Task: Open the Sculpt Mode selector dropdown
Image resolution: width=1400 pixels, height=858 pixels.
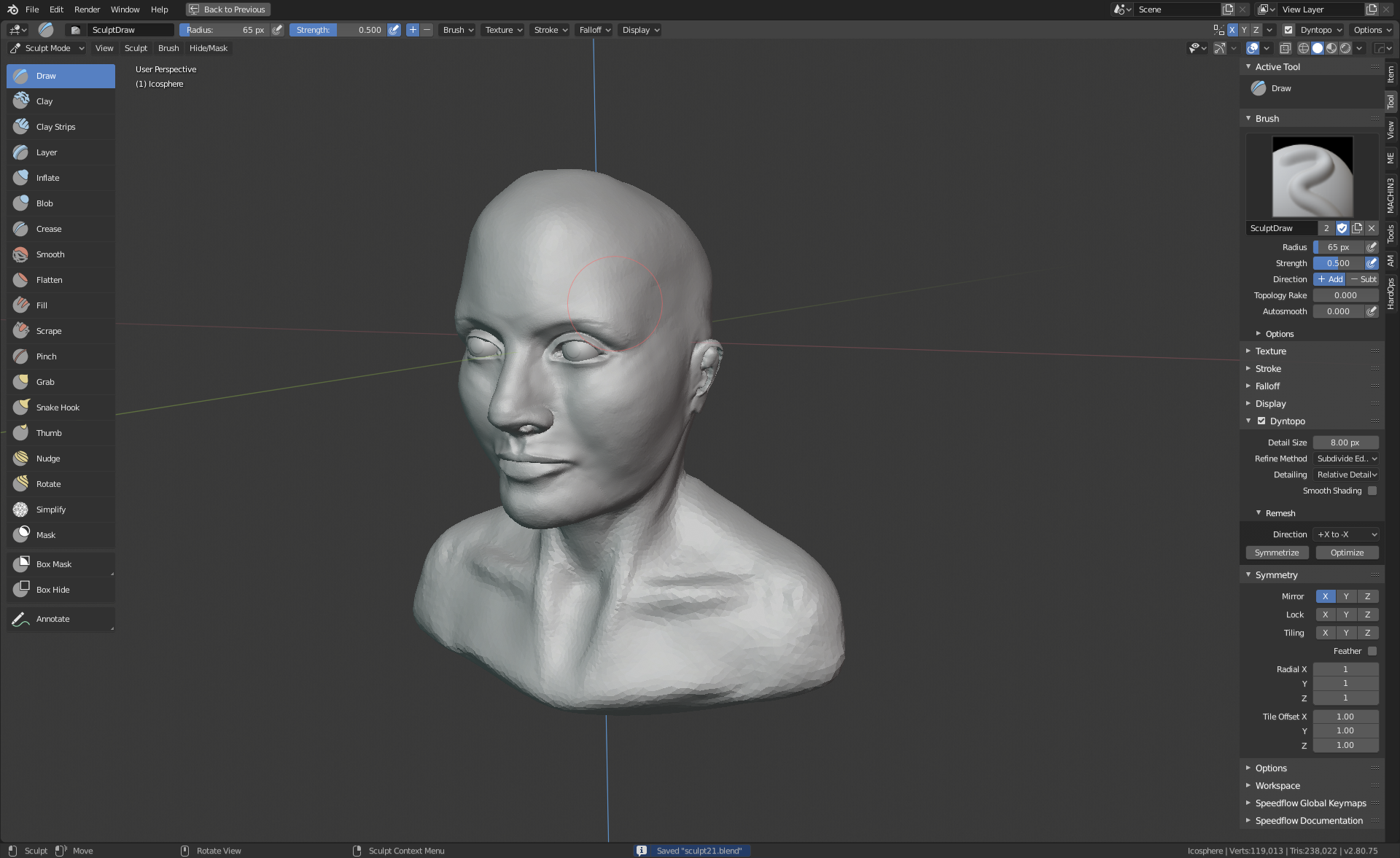Action: point(47,48)
